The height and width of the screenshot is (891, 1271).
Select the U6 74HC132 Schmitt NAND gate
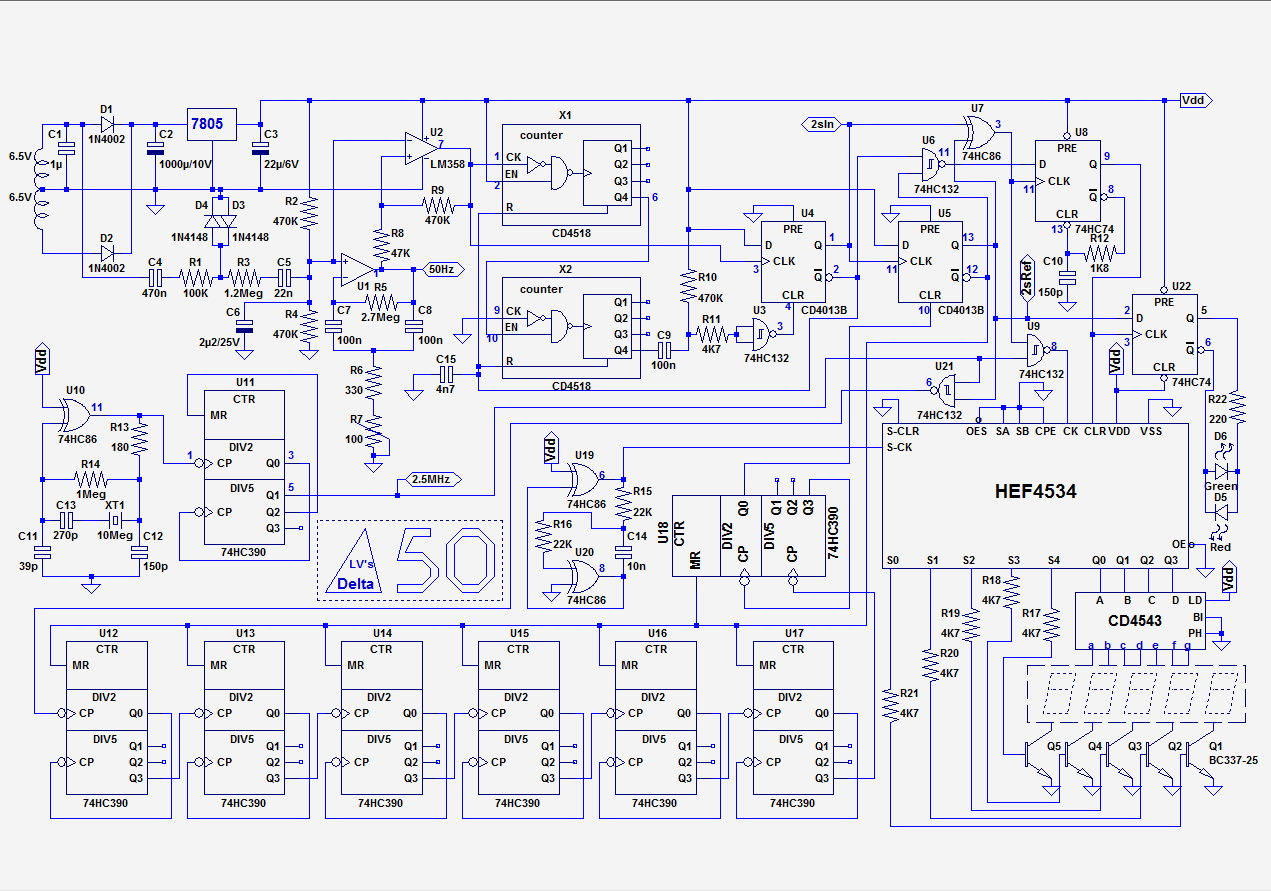click(932, 163)
